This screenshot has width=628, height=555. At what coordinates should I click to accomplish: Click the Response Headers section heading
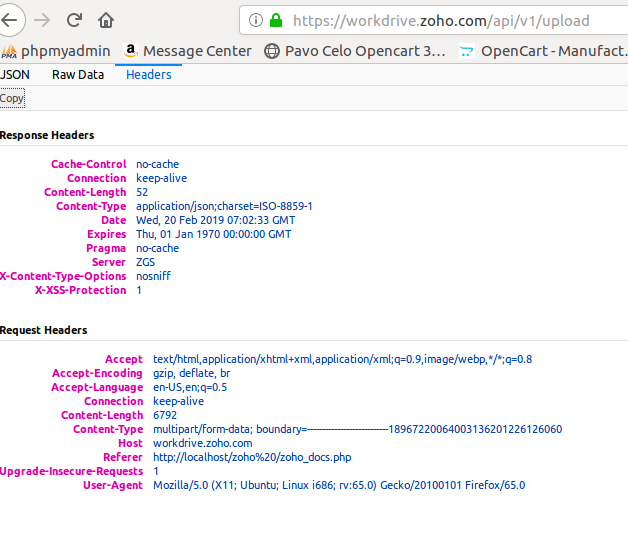(47, 135)
